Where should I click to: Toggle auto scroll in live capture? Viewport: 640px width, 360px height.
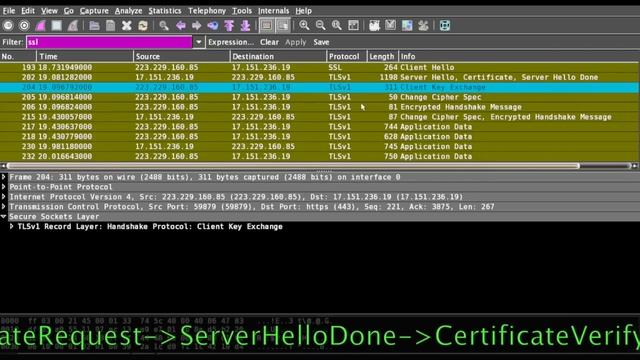(x=283, y=26)
